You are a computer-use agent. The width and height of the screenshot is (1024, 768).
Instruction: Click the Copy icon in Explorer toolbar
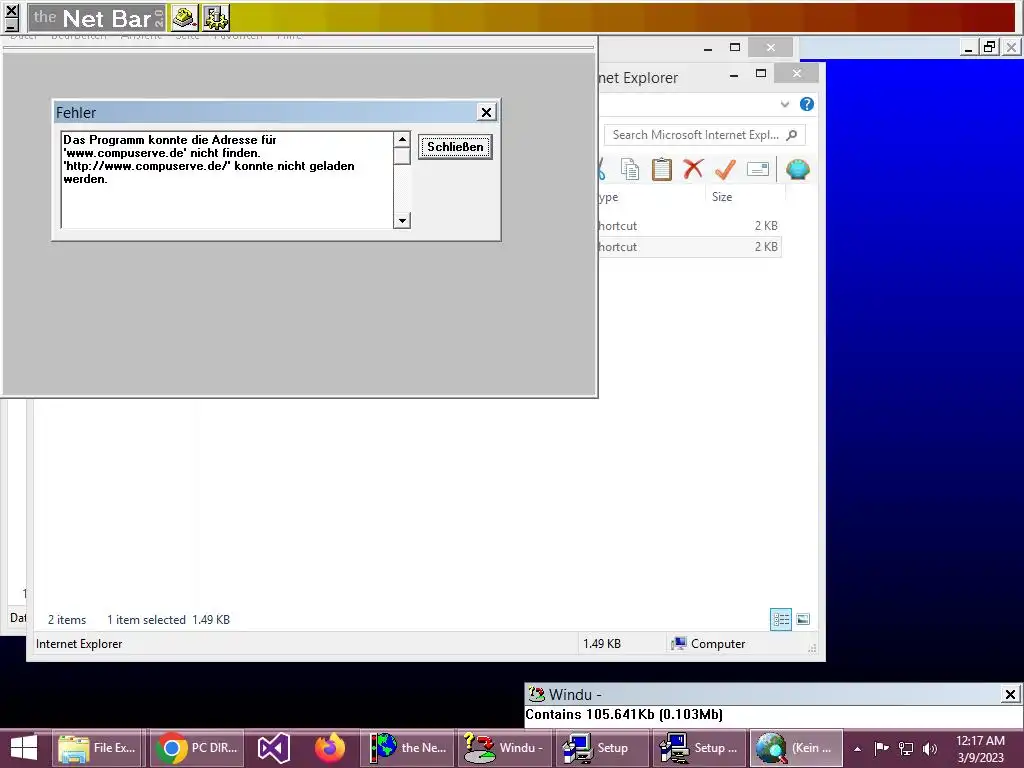(630, 169)
